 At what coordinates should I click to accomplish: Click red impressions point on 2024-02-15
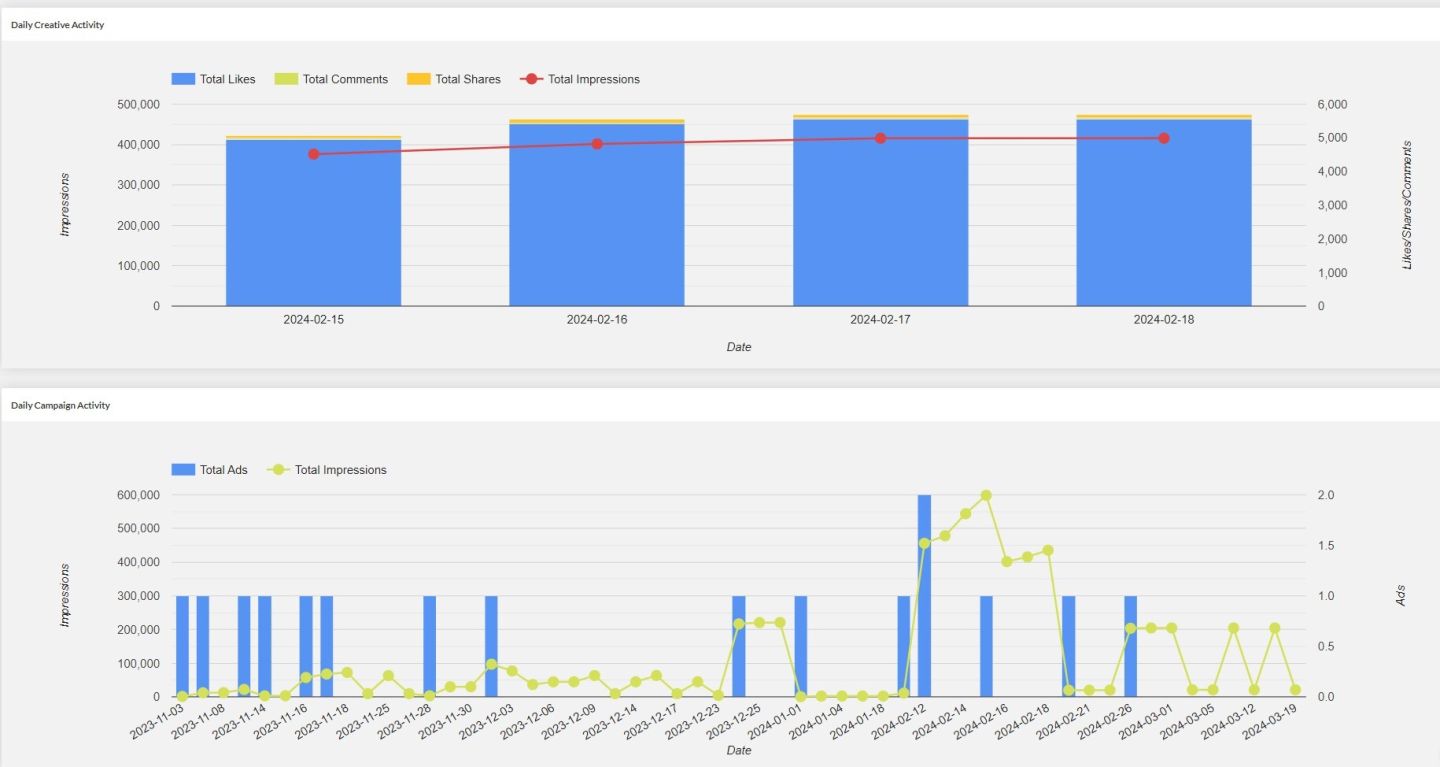click(313, 154)
